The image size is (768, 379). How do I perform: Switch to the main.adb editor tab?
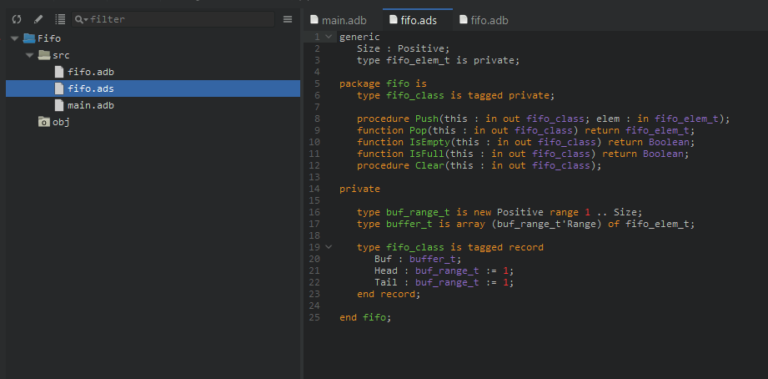click(x=338, y=21)
